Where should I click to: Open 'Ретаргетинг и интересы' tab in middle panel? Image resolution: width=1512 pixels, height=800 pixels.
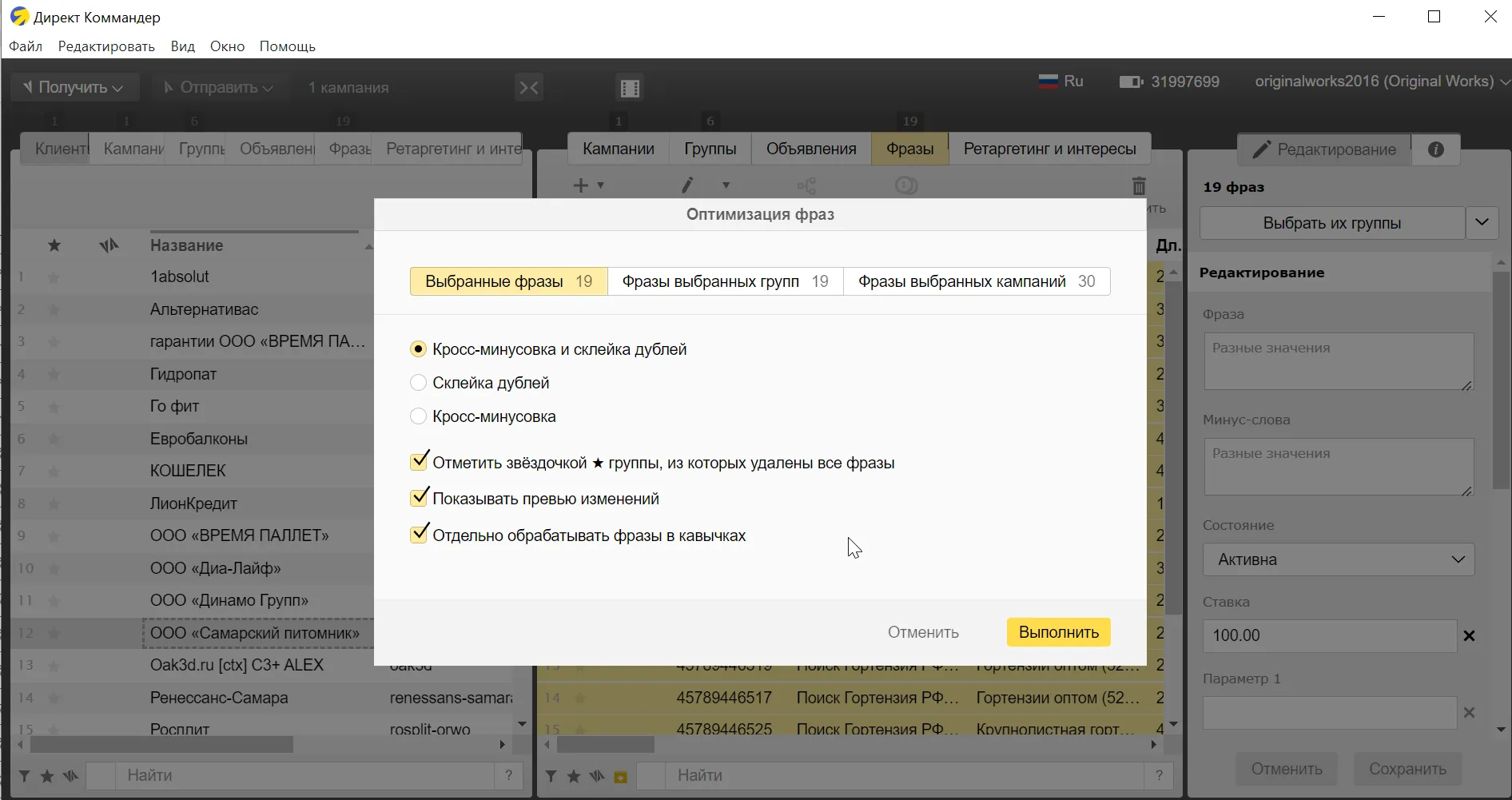coord(1050,149)
